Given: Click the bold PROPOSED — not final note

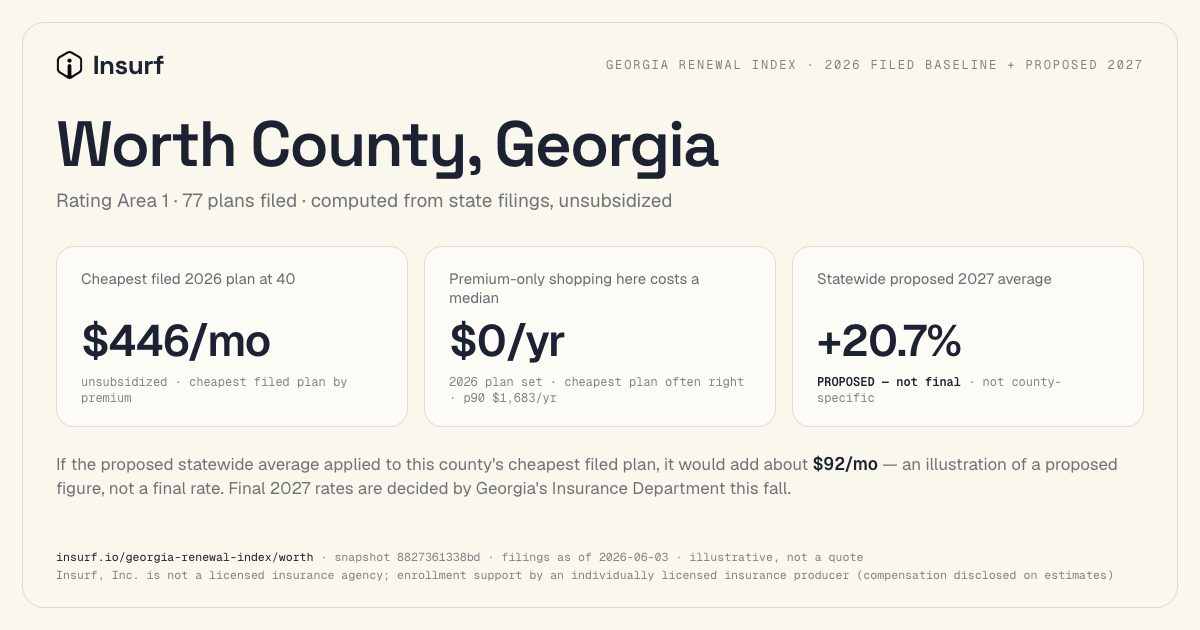Looking at the screenshot, I should 888,382.
